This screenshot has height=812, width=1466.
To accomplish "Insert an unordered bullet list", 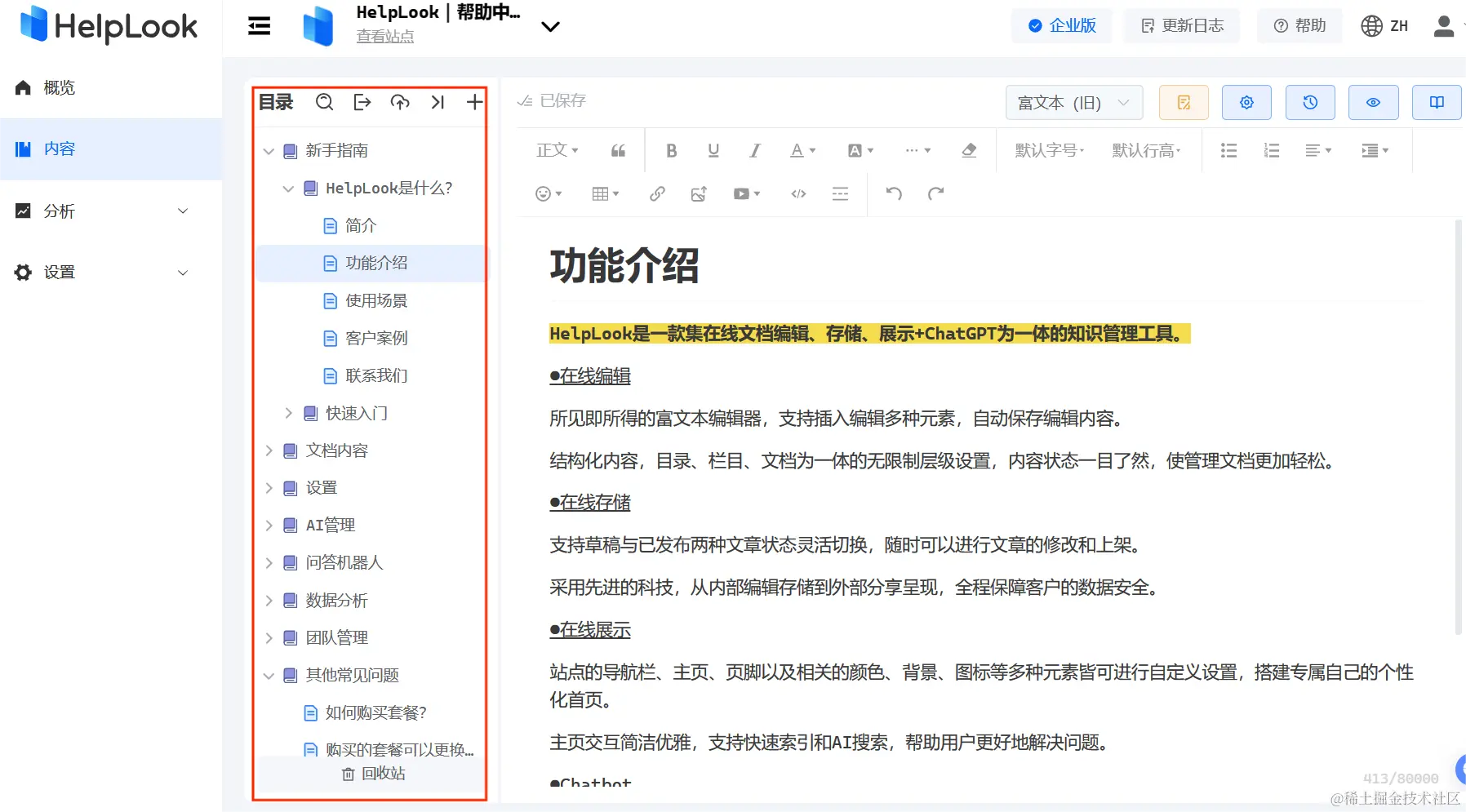I will point(1228,150).
